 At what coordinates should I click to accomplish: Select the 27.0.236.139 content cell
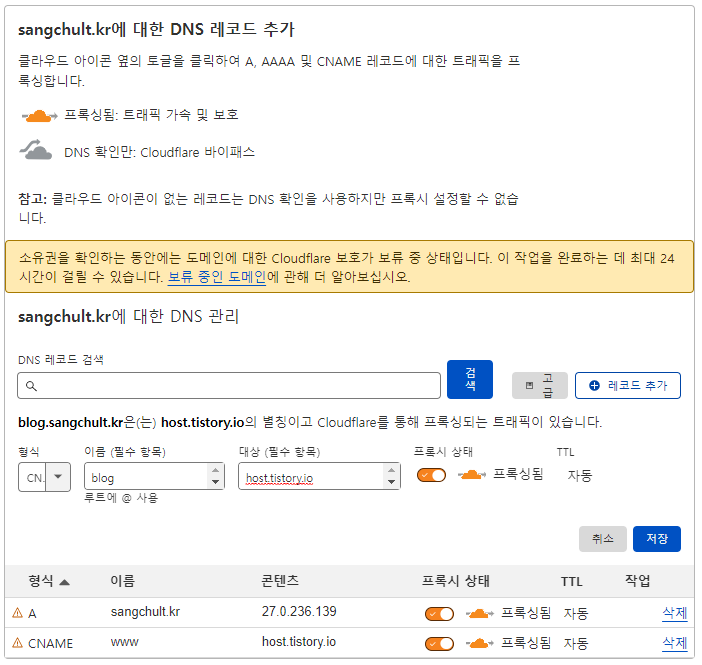coord(299,612)
